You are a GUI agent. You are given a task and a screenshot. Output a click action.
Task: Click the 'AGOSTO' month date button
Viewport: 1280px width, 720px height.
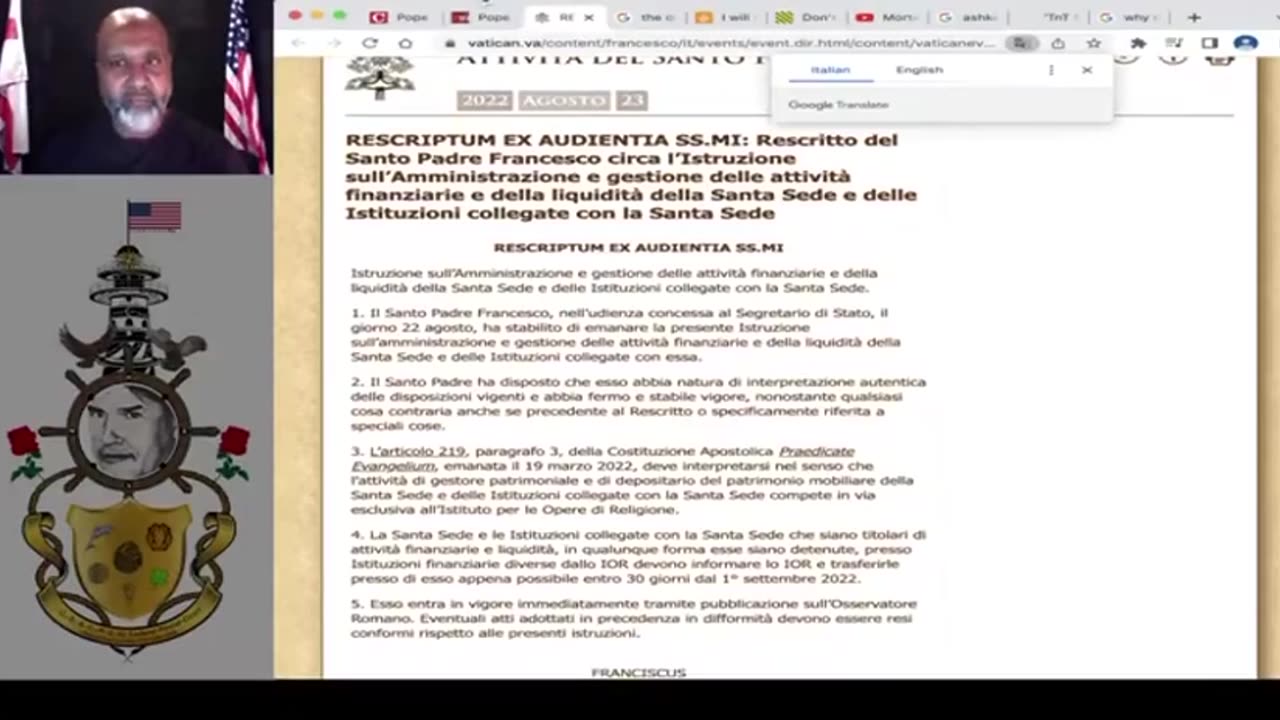coord(565,101)
